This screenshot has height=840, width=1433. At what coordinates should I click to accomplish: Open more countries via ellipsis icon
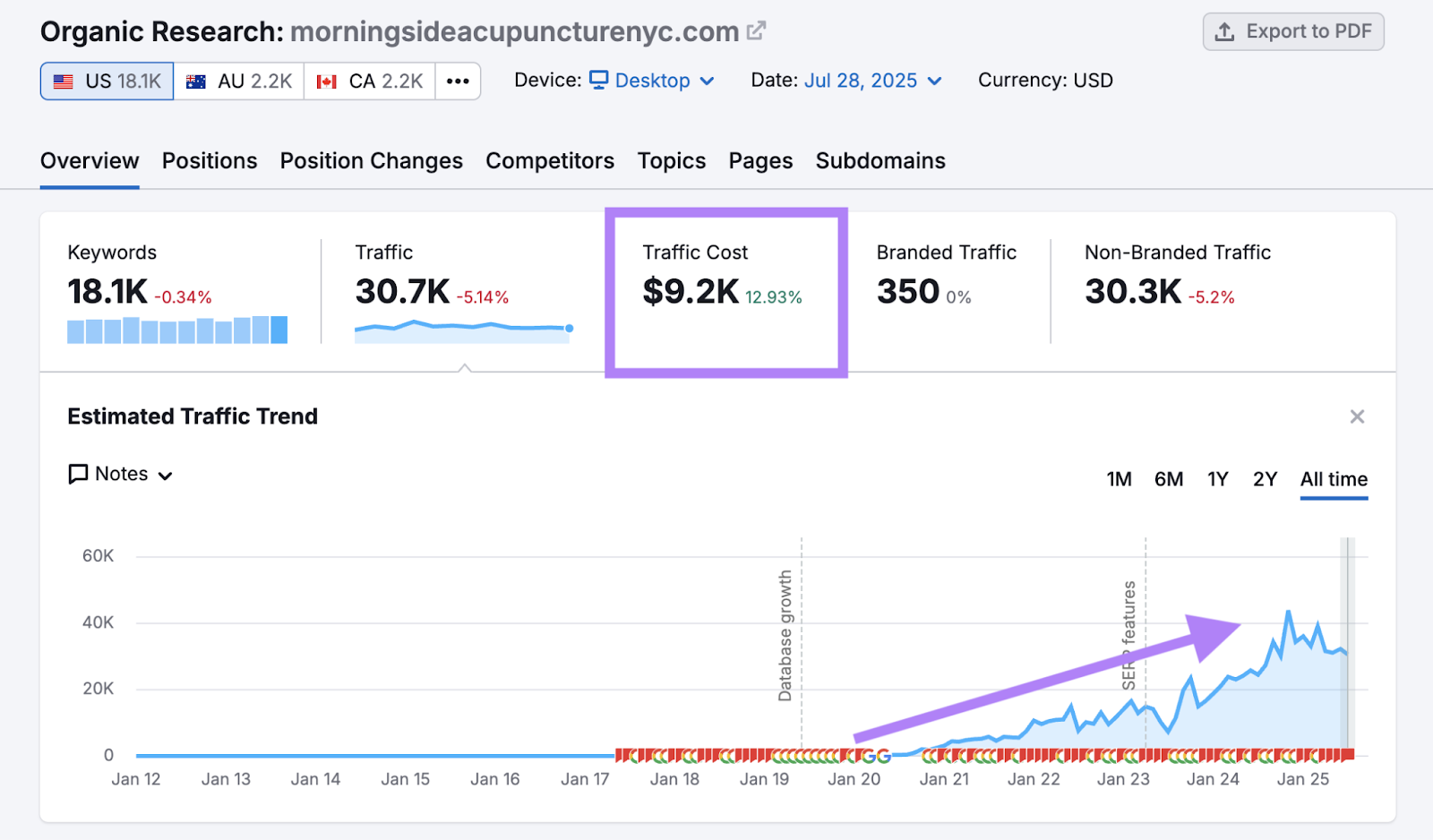tap(458, 81)
